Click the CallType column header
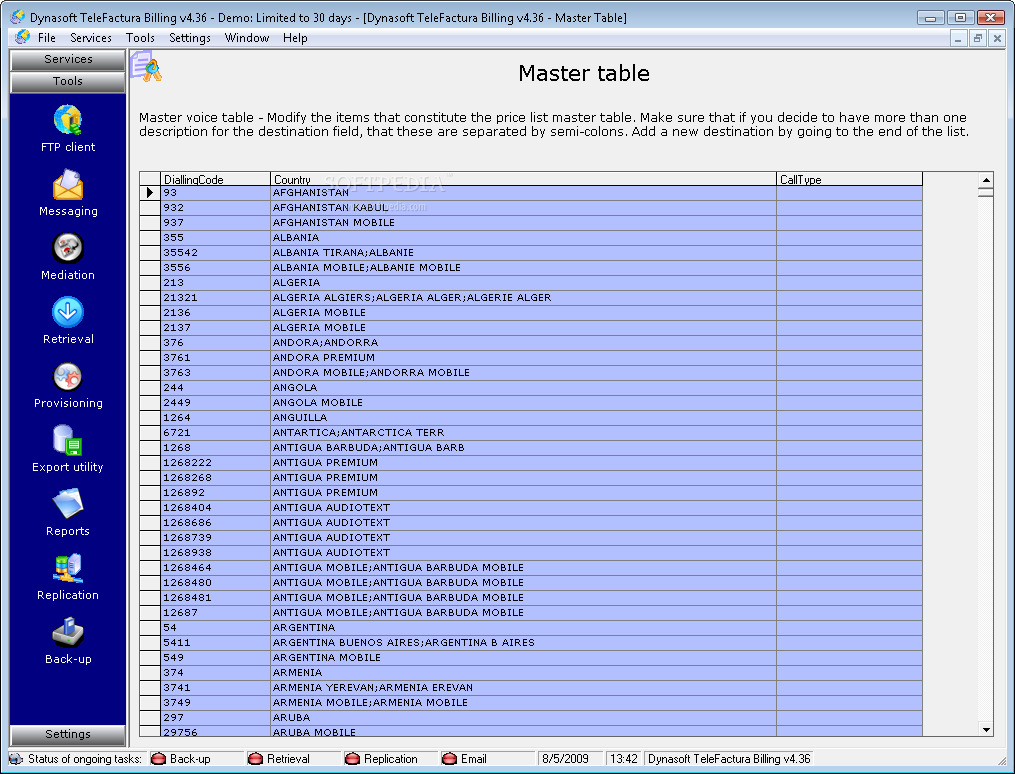The width and height of the screenshot is (1015, 774). 849,179
